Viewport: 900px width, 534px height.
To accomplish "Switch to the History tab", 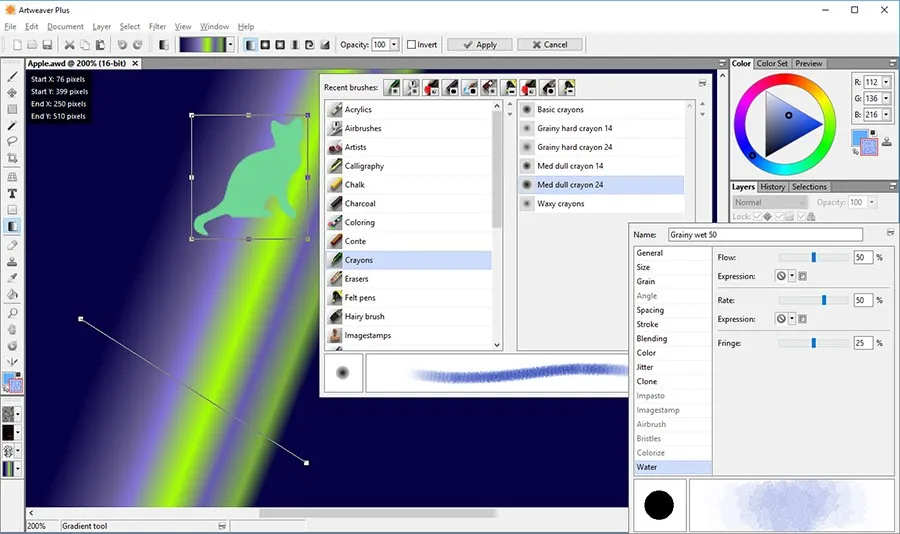I will pyautogui.click(x=772, y=187).
